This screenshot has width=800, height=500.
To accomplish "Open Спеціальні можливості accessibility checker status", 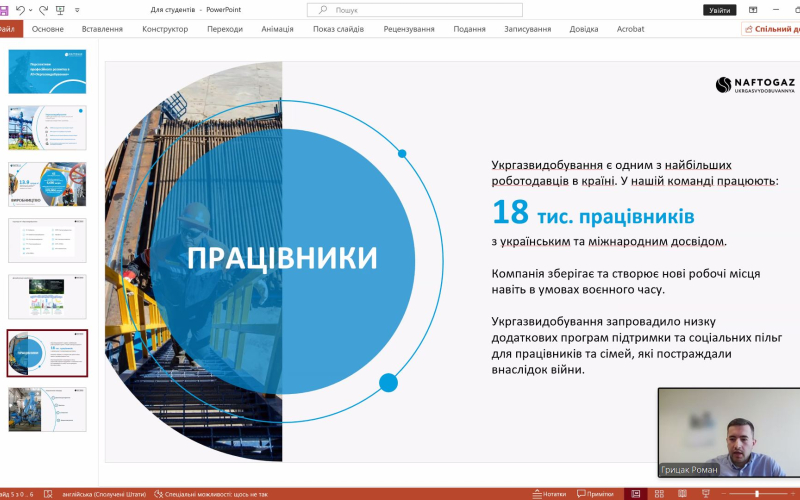I will click(x=211, y=494).
